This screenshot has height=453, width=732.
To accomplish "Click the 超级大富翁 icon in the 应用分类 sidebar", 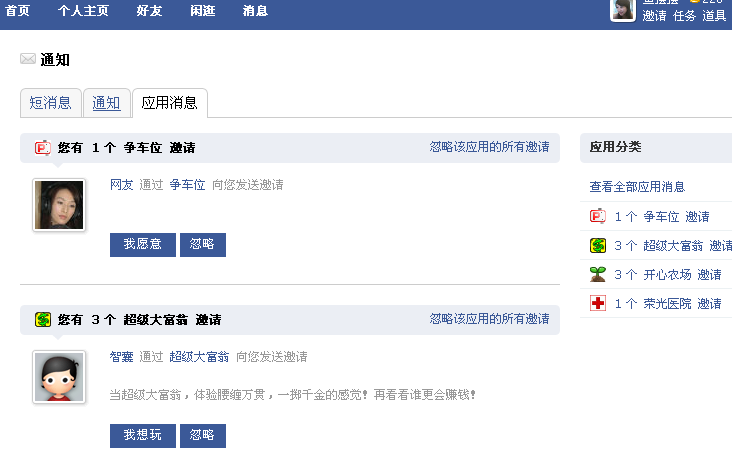I will point(598,245).
